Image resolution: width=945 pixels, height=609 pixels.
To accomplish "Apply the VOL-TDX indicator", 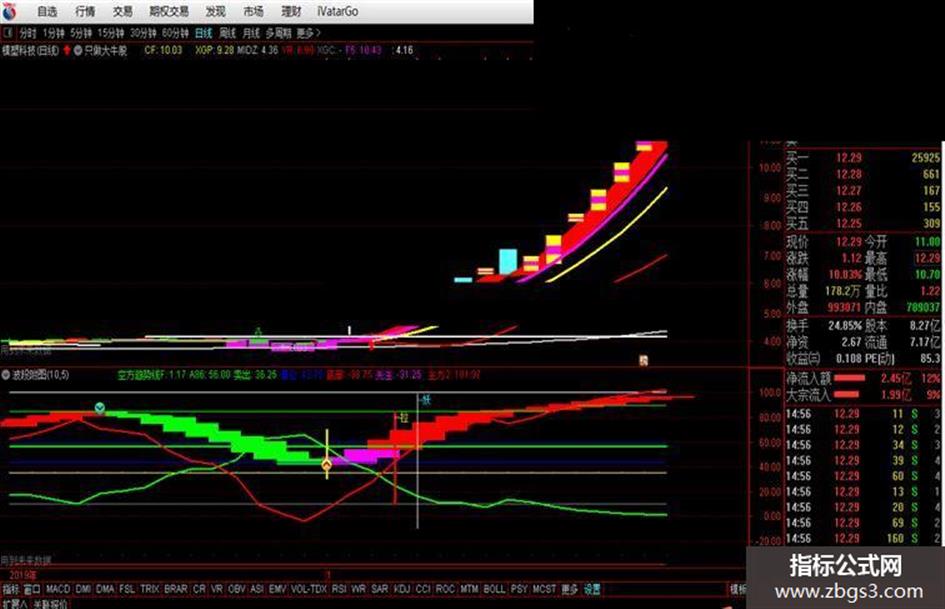I will click(309, 589).
